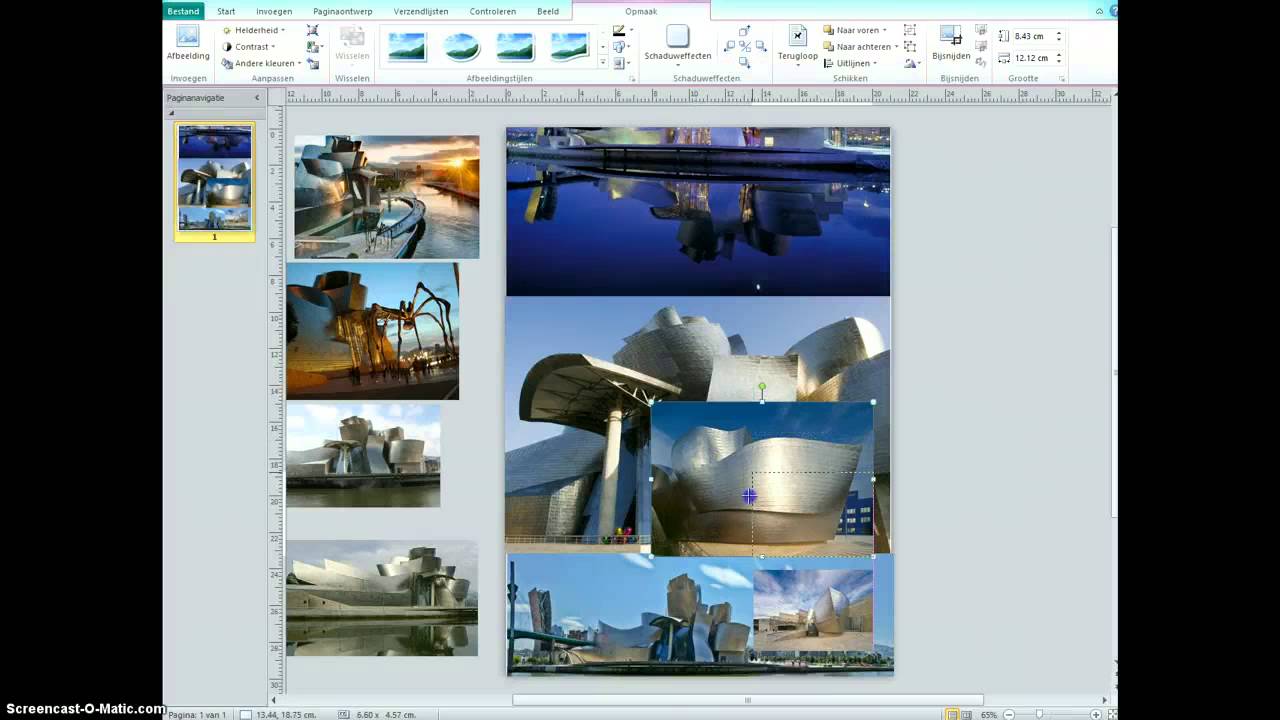Open the Helderheid brightness dropdown

click(x=254, y=30)
